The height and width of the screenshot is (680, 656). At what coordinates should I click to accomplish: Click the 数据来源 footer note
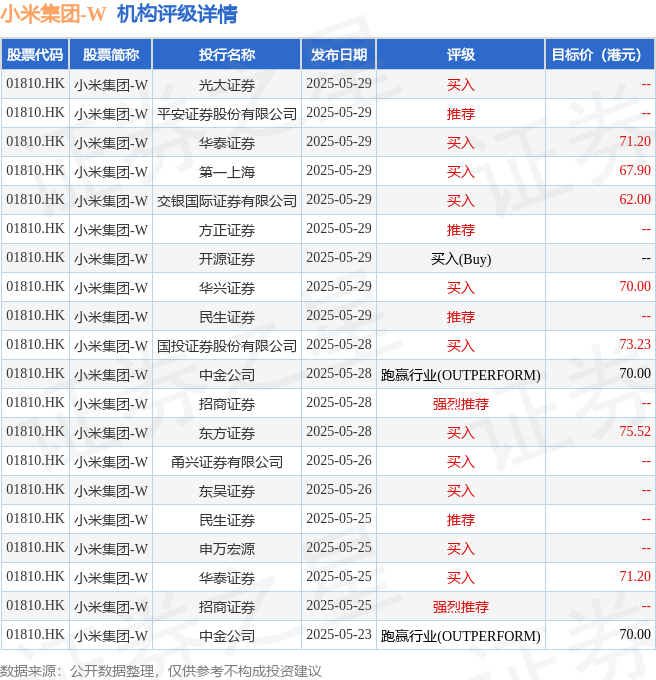(161, 671)
